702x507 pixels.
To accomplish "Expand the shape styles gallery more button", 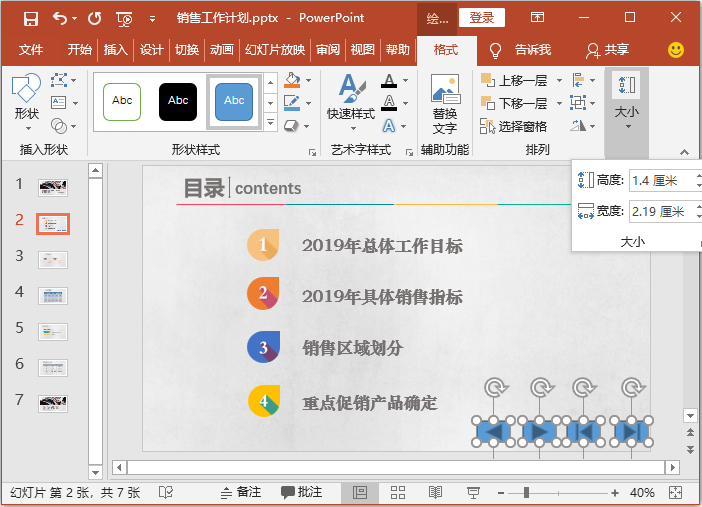I will click(270, 122).
